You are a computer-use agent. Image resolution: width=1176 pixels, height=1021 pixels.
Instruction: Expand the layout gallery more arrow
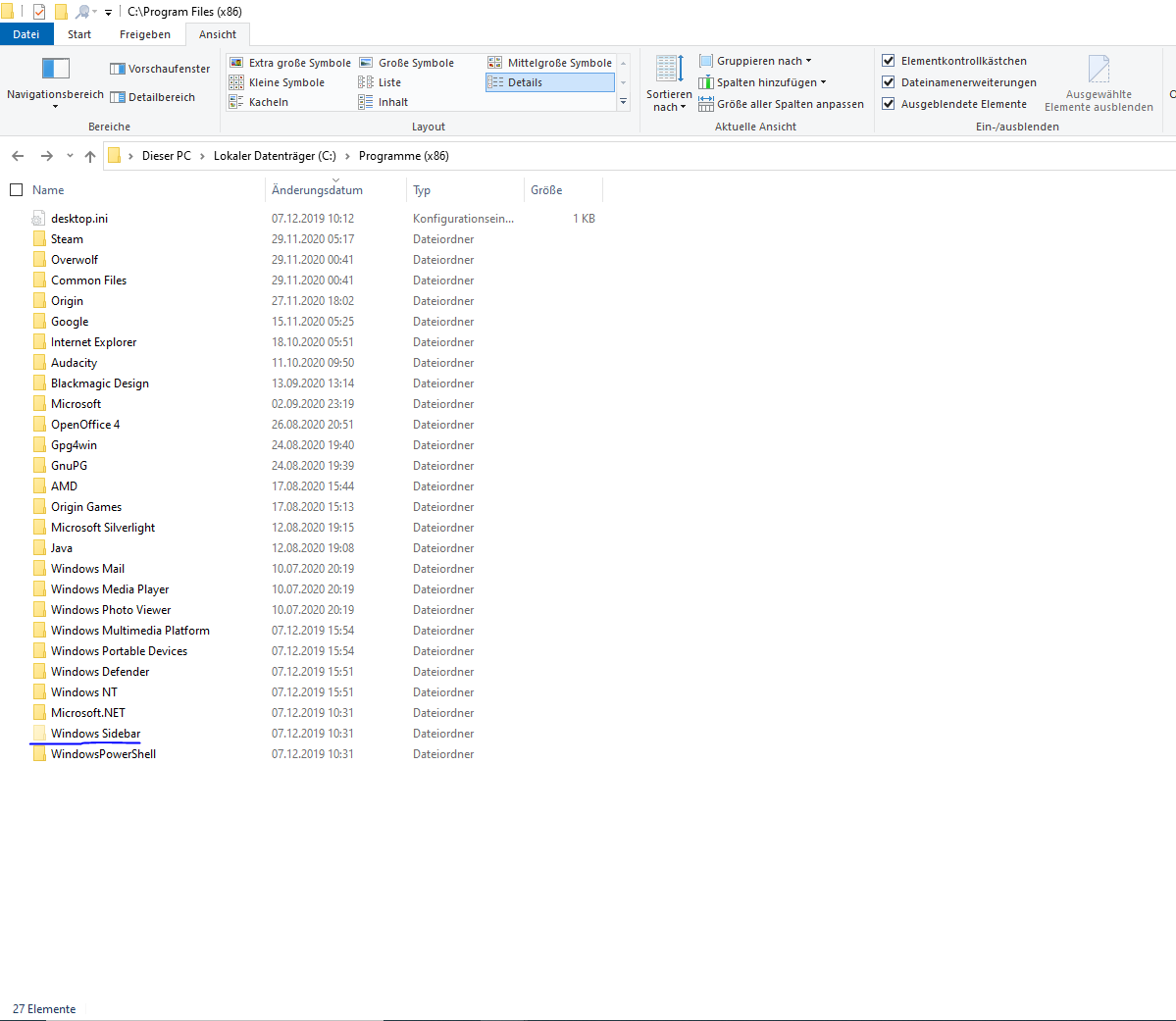(x=623, y=101)
